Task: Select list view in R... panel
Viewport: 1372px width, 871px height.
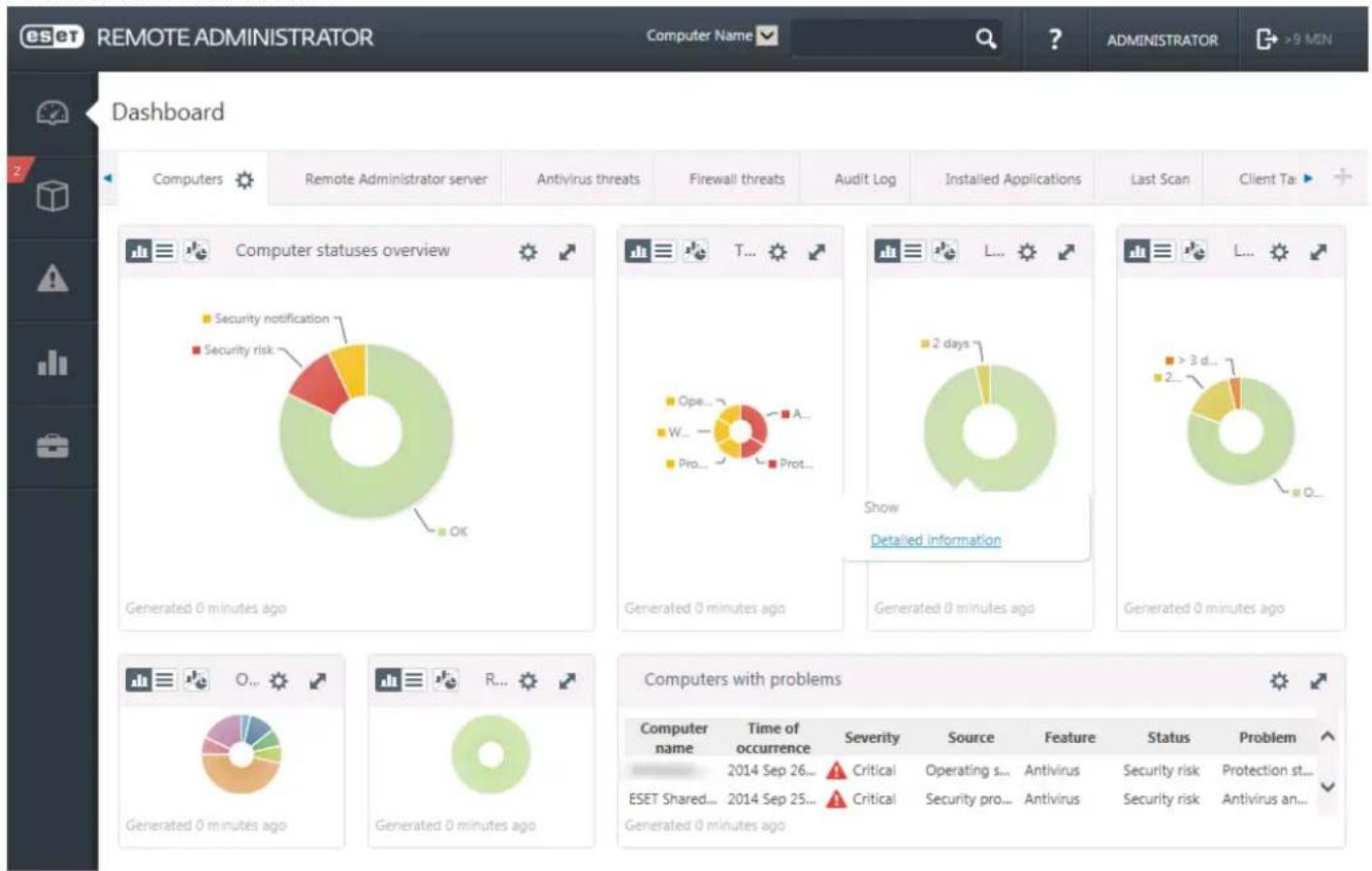Action: pyautogui.click(x=414, y=680)
